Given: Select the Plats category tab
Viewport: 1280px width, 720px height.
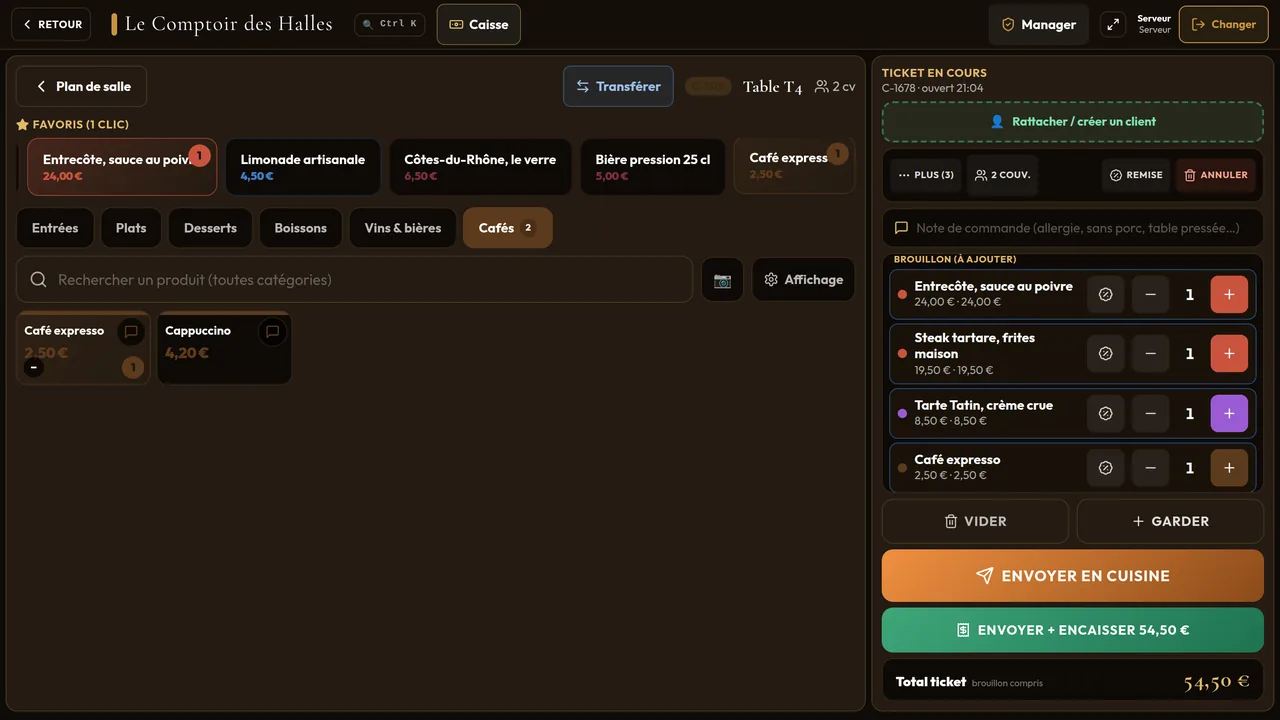Looking at the screenshot, I should point(131,228).
